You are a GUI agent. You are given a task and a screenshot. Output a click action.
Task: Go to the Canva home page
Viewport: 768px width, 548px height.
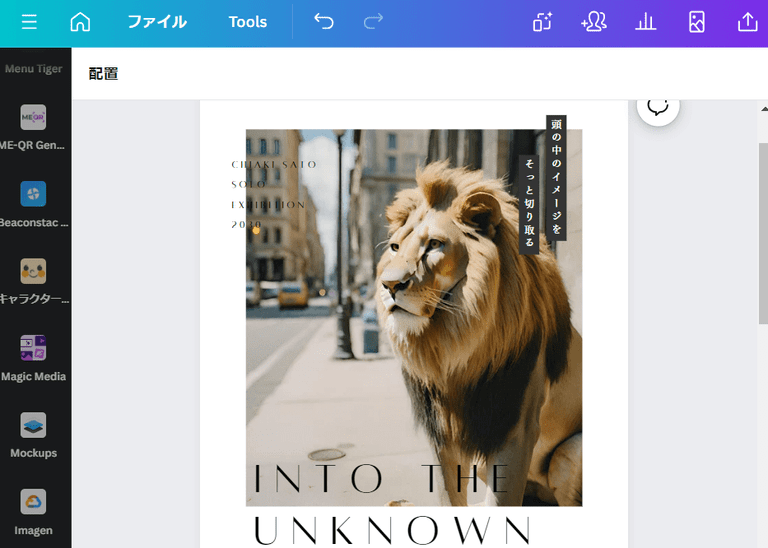pos(80,22)
